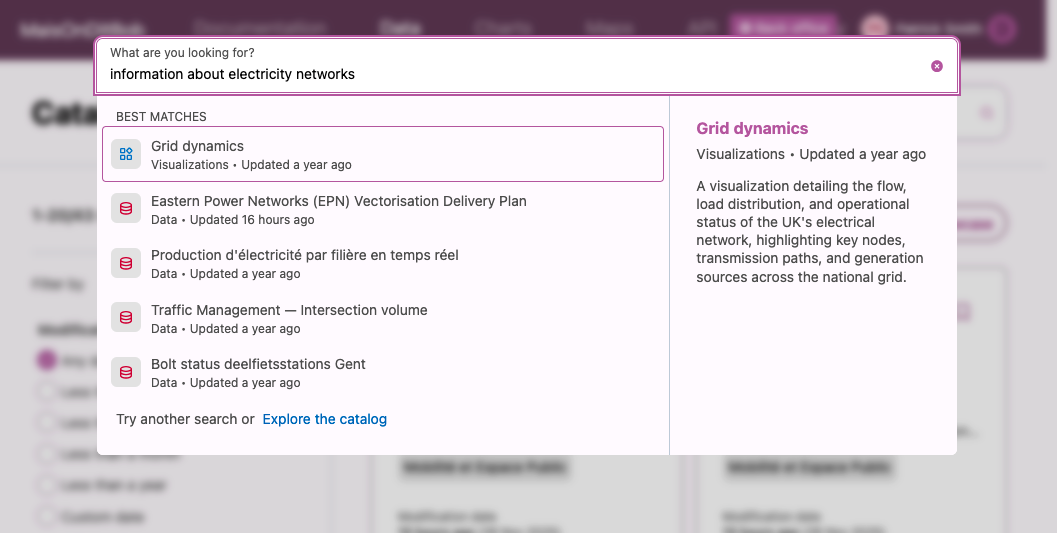
Task: Click the 'Grid dynamics' preview panel title
Action: pos(752,128)
